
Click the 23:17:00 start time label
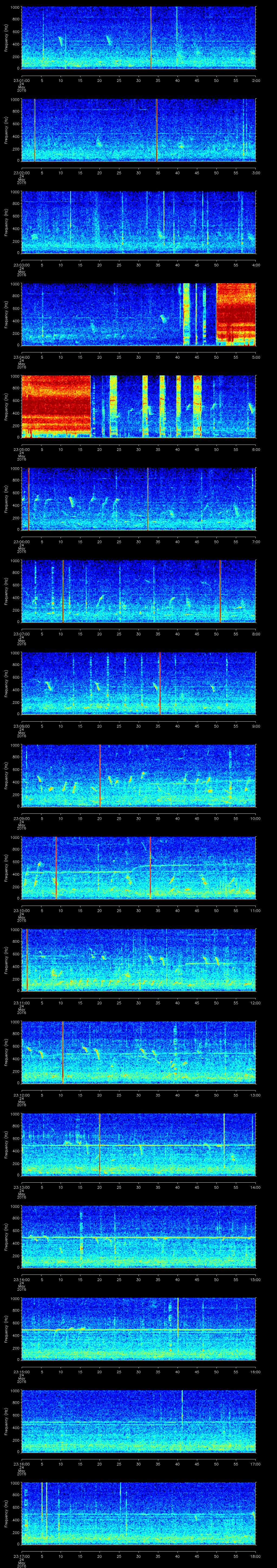(x=21, y=1556)
